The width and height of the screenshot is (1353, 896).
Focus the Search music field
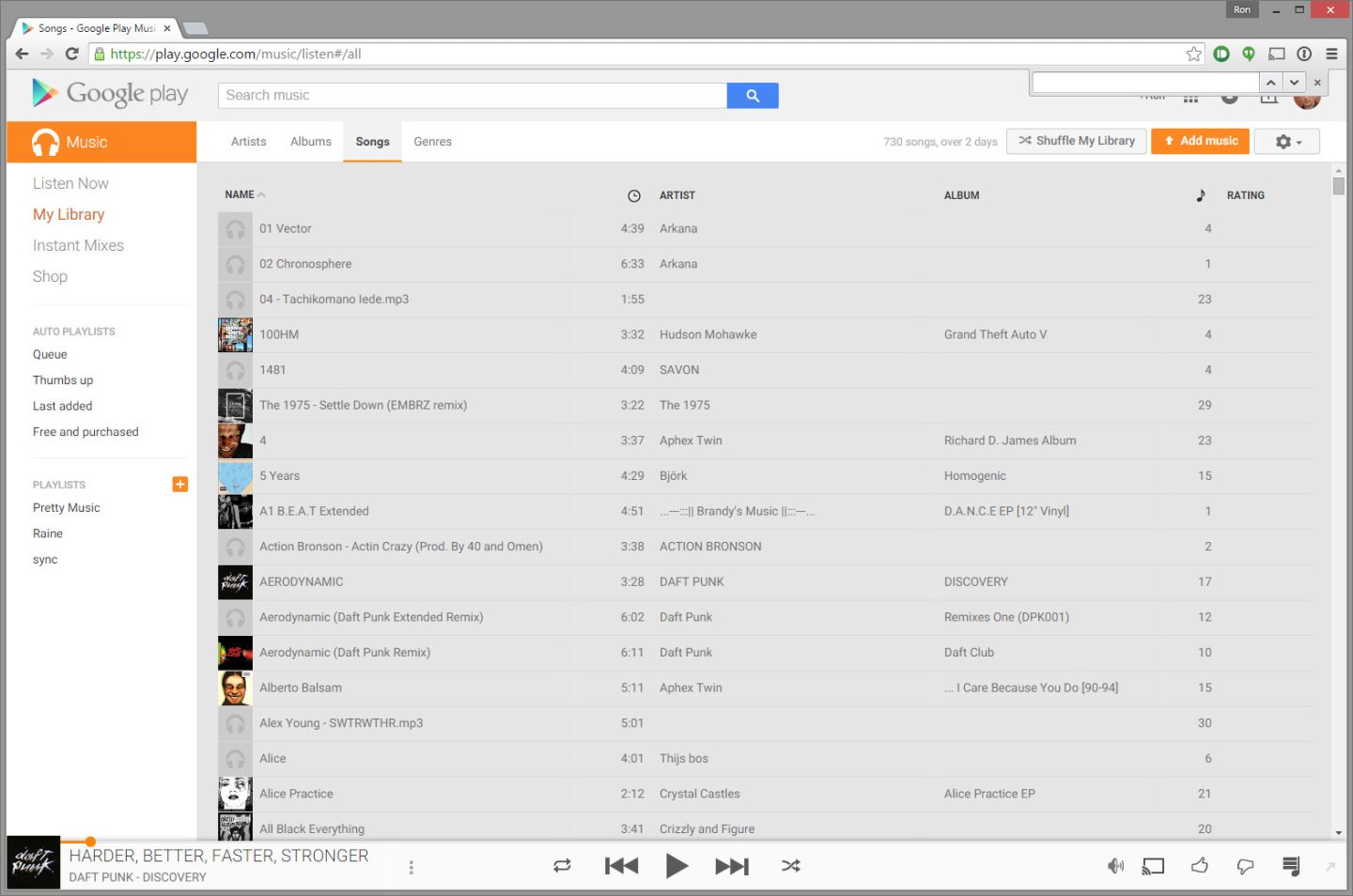(473, 96)
